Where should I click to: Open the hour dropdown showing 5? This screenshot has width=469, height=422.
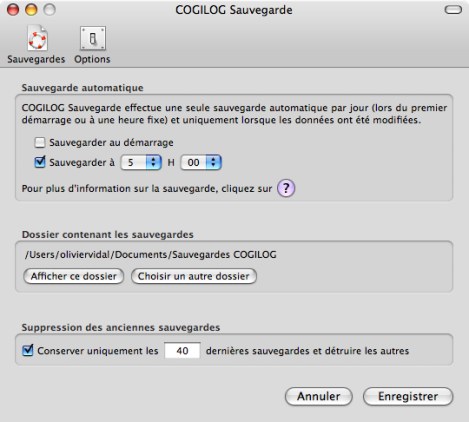141,162
